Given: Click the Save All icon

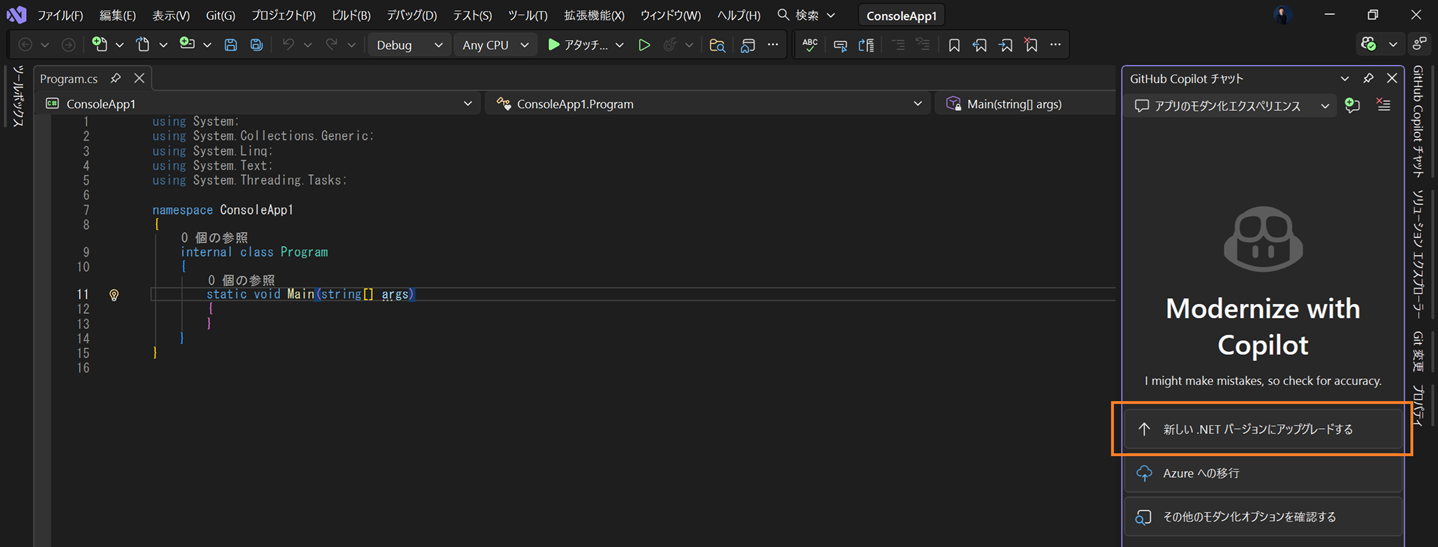Looking at the screenshot, I should point(257,45).
